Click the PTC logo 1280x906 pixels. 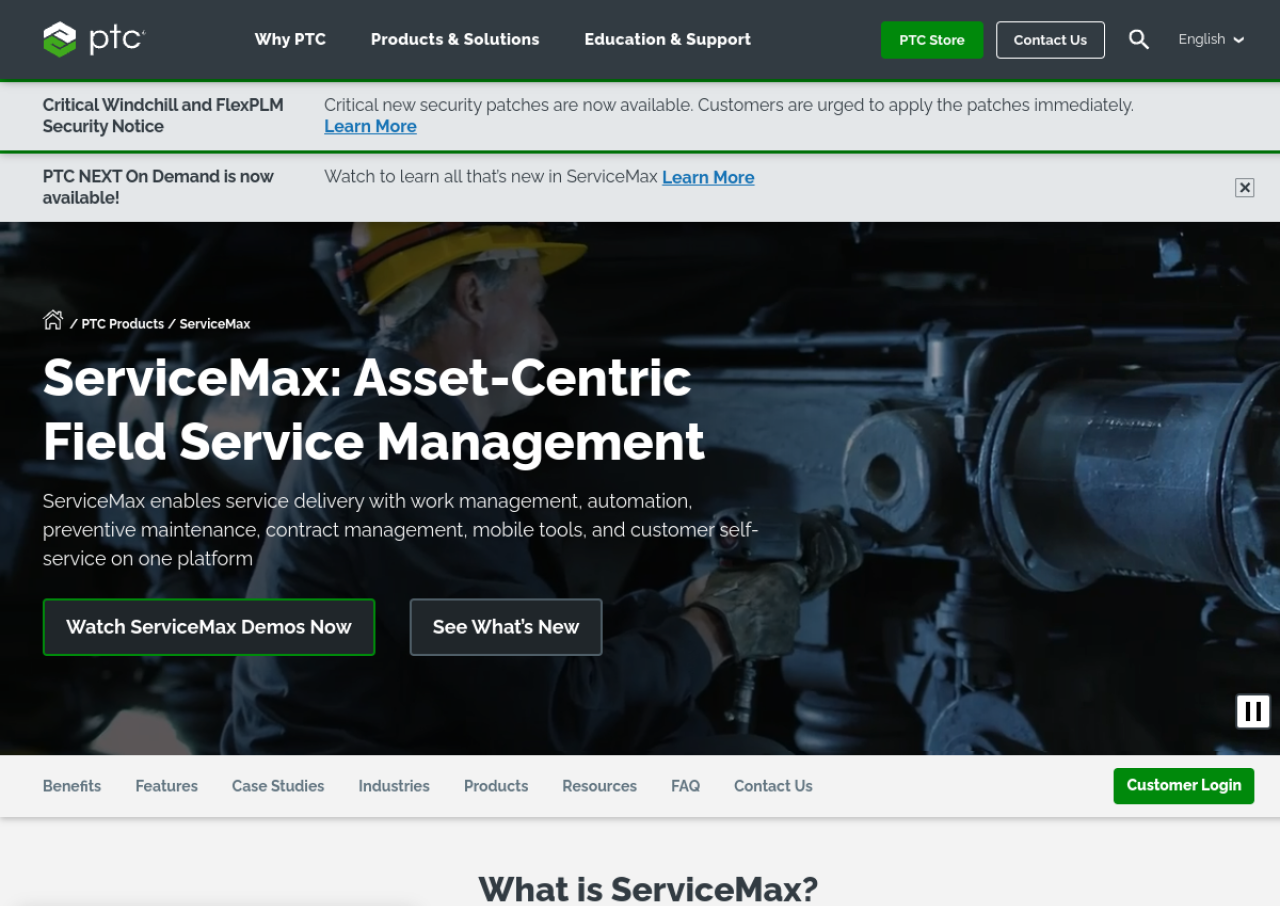click(x=94, y=39)
